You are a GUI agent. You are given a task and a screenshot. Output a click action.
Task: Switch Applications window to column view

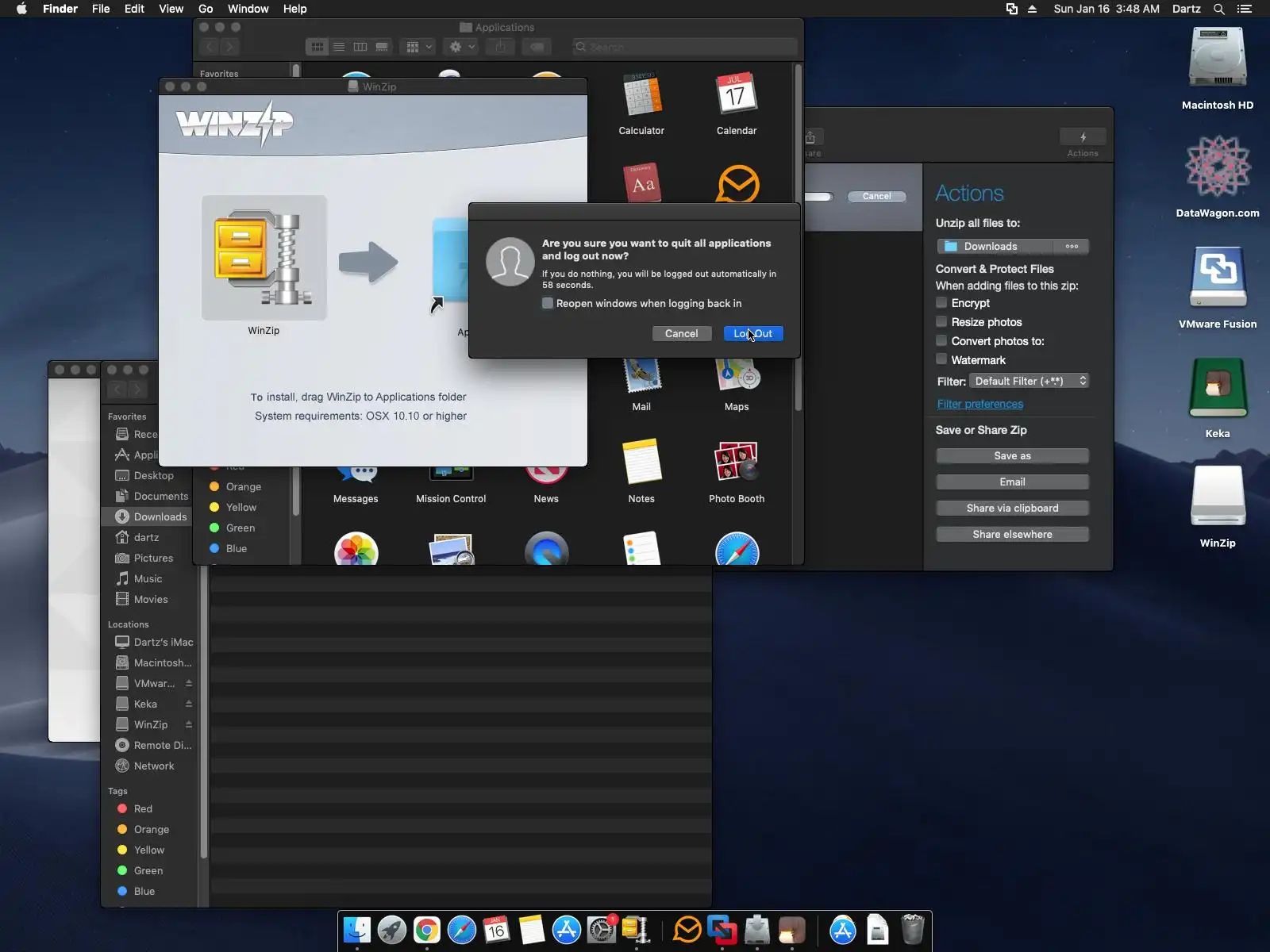pos(360,47)
